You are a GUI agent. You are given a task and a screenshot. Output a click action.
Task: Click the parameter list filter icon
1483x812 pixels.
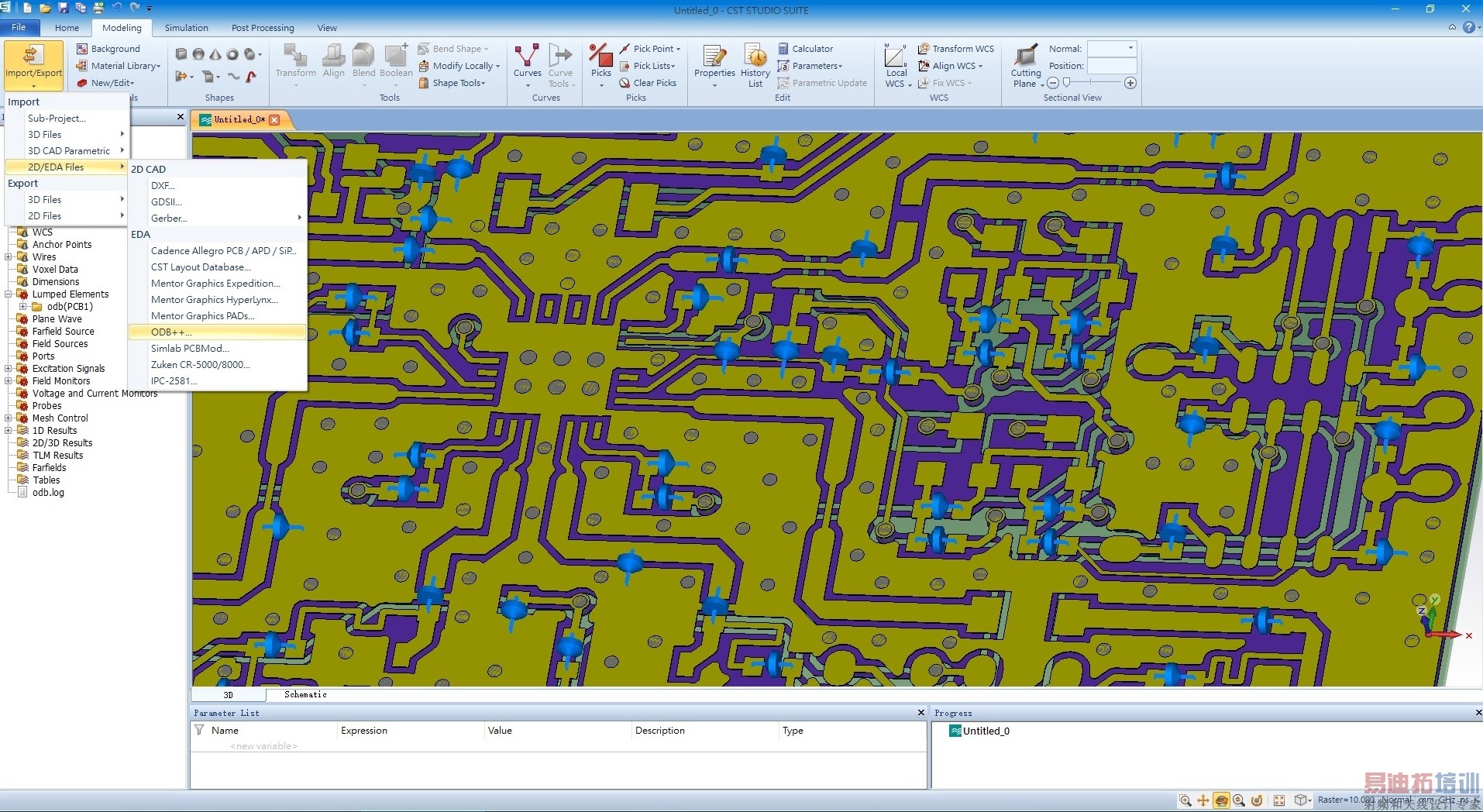(199, 730)
